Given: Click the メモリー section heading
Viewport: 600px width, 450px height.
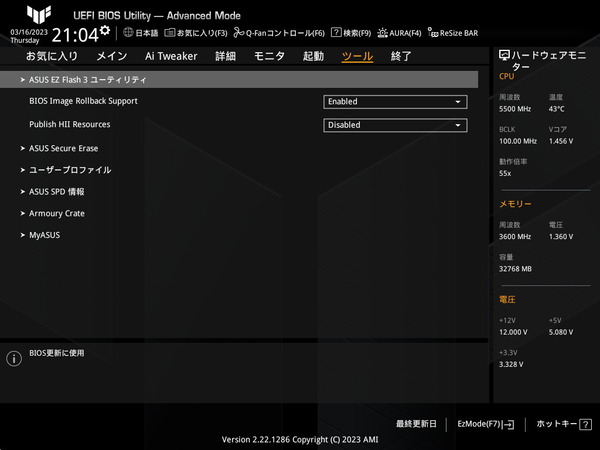Looking at the screenshot, I should (x=515, y=204).
